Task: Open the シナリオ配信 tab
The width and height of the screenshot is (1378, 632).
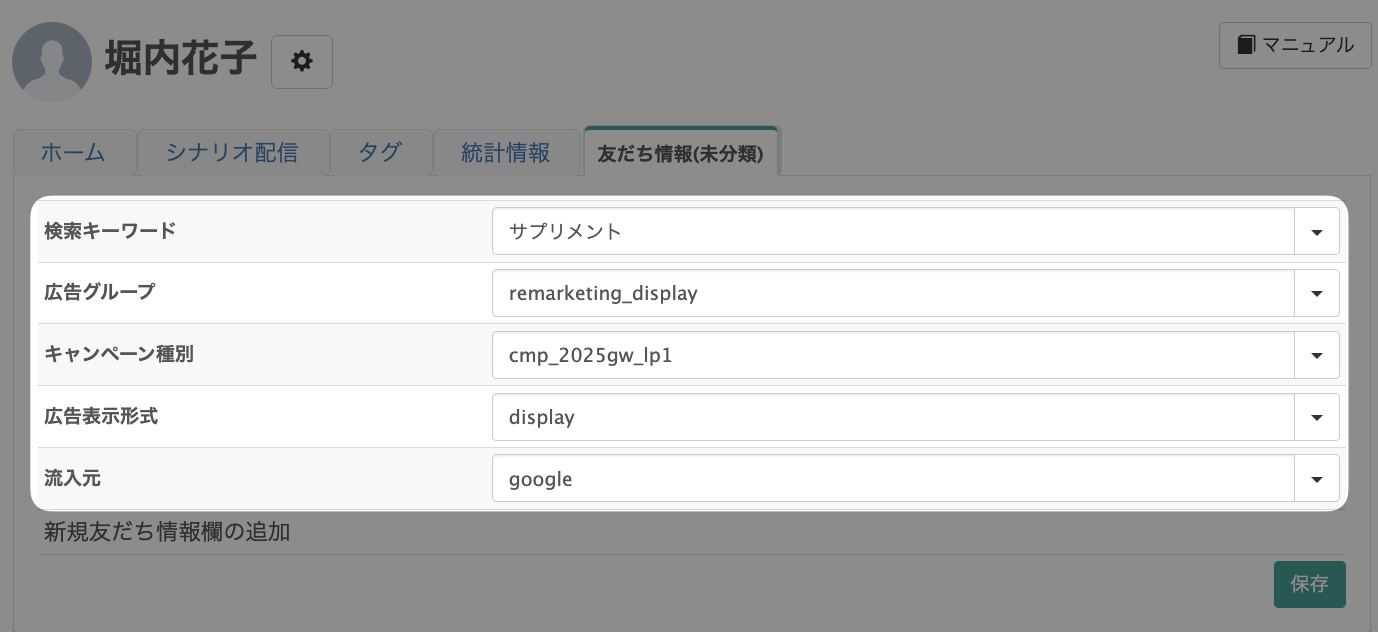Action: pos(232,153)
